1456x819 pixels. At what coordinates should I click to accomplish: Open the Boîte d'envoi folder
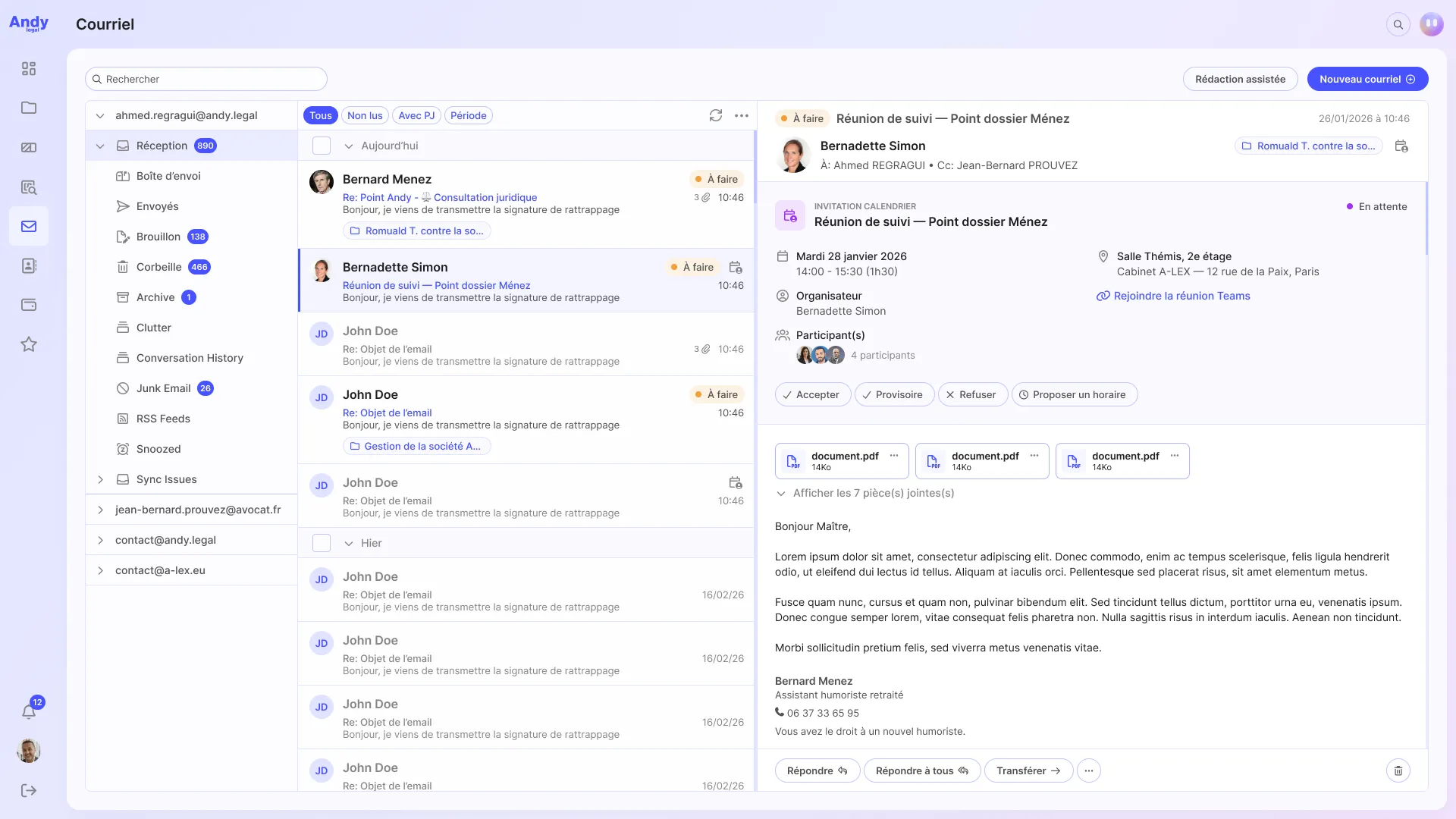[191, 176]
